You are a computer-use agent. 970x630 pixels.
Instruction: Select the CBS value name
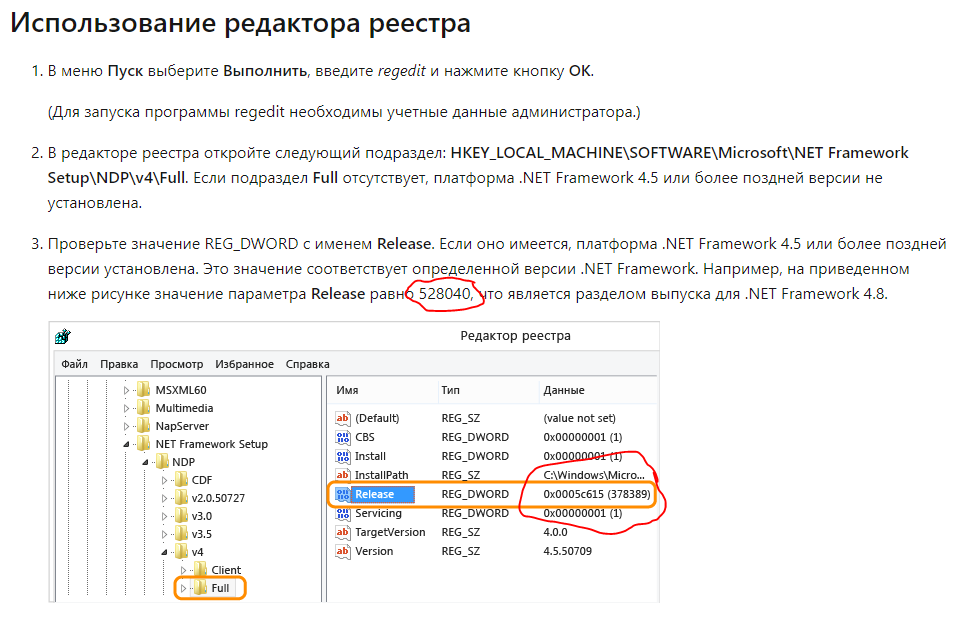point(365,438)
